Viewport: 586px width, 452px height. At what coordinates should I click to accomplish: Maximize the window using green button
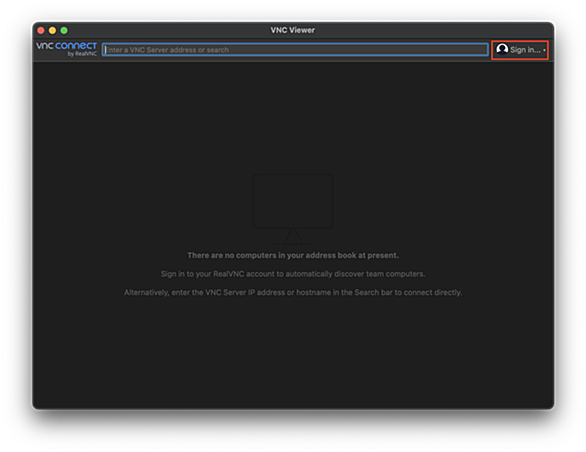pos(64,30)
